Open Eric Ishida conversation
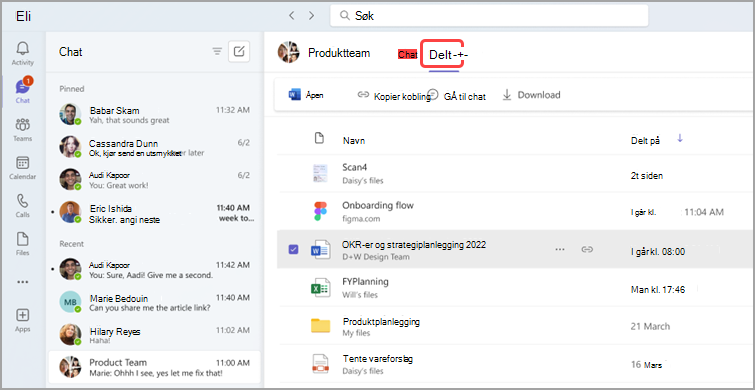The width and height of the screenshot is (755, 390). (155, 213)
